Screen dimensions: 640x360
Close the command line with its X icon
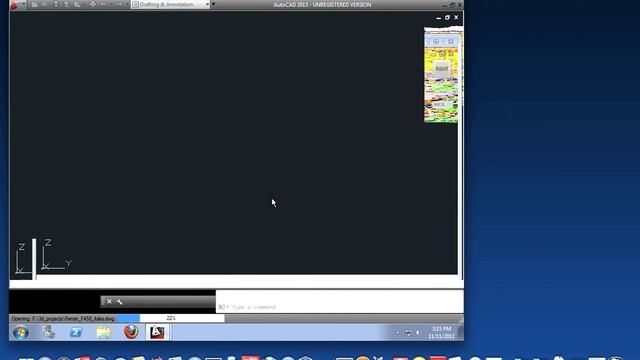109,301
